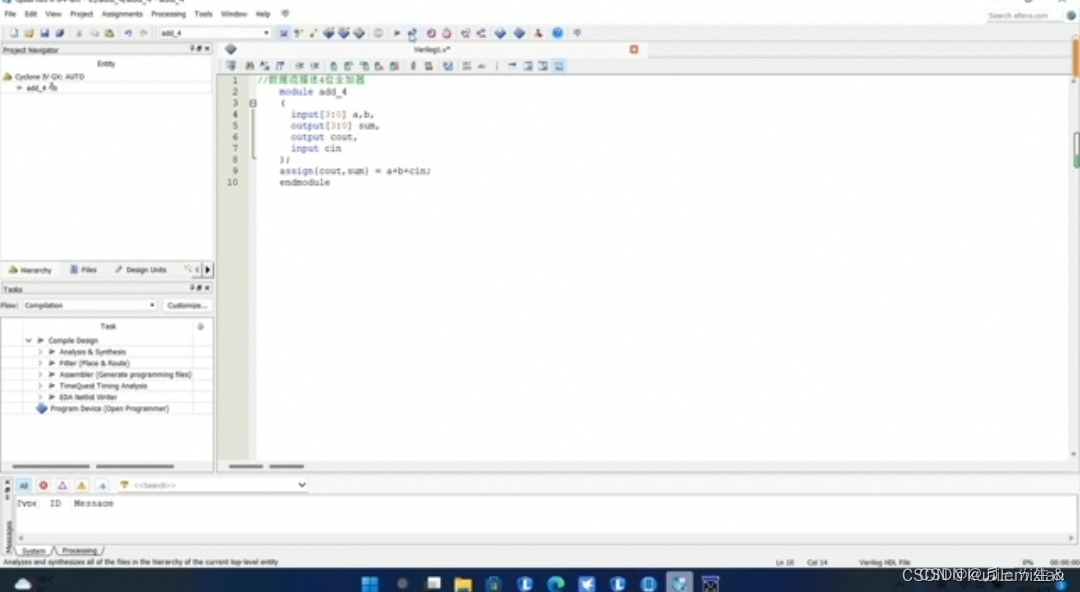Click the Redo arrow icon
This screenshot has height=592, width=1080.
pyautogui.click(x=143, y=33)
